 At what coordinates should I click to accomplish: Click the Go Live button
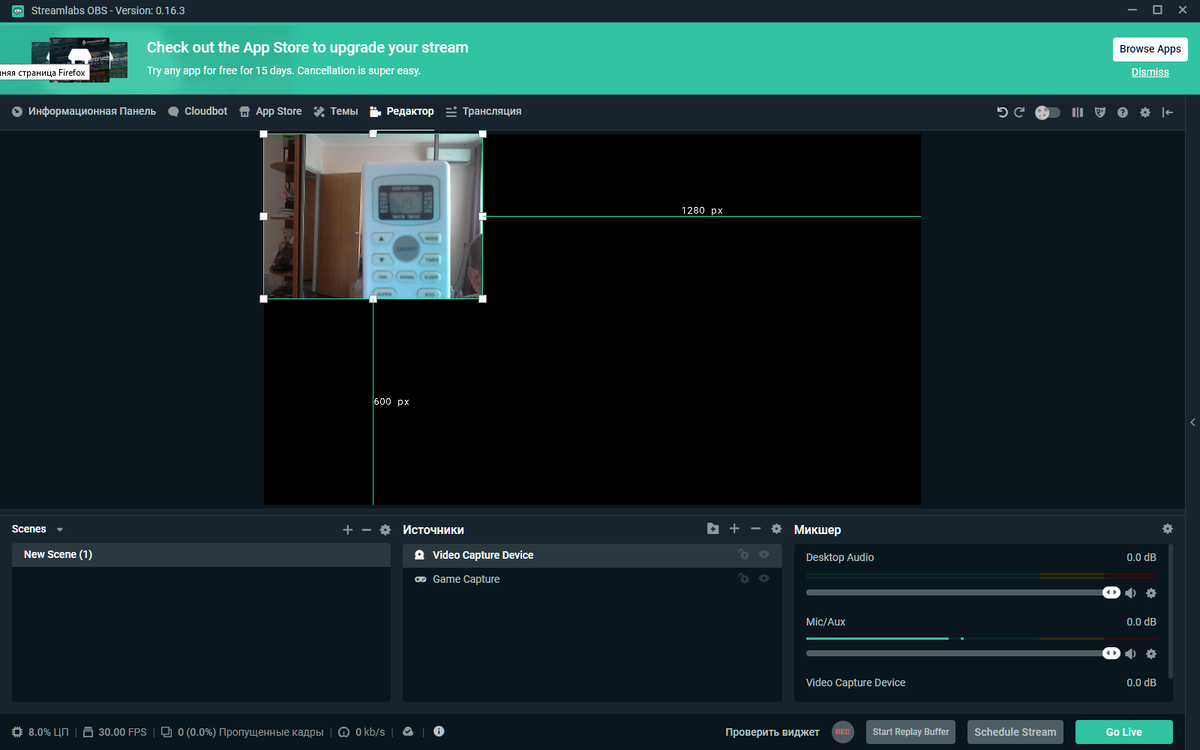tap(1123, 731)
